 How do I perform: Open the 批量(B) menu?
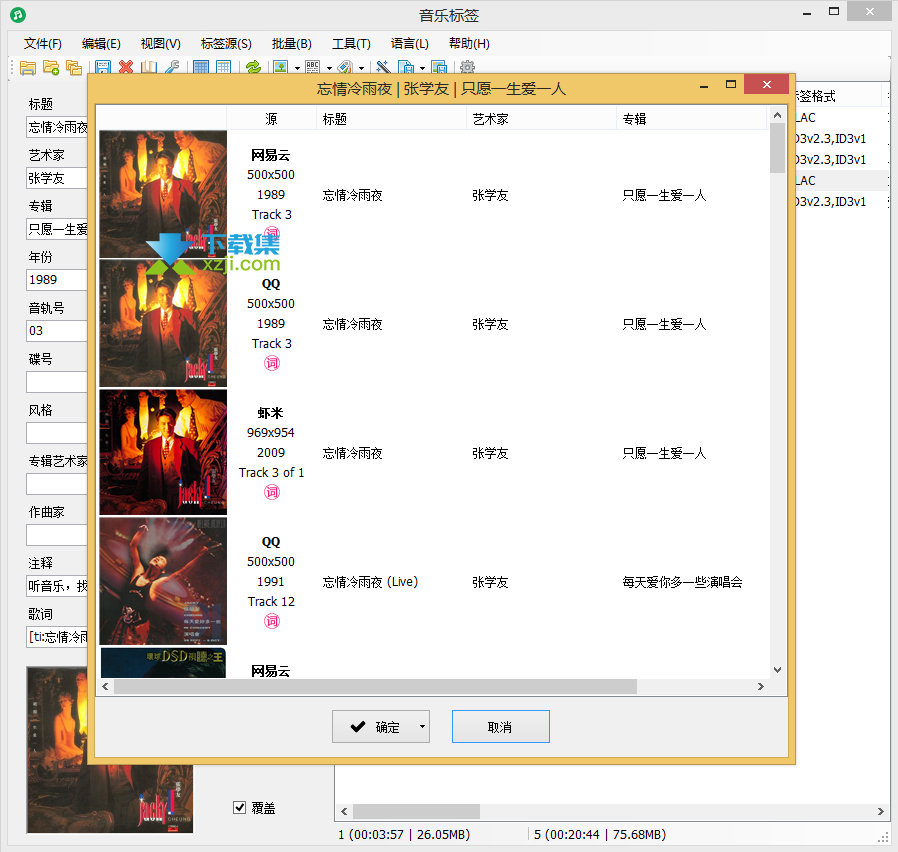[x=292, y=44]
